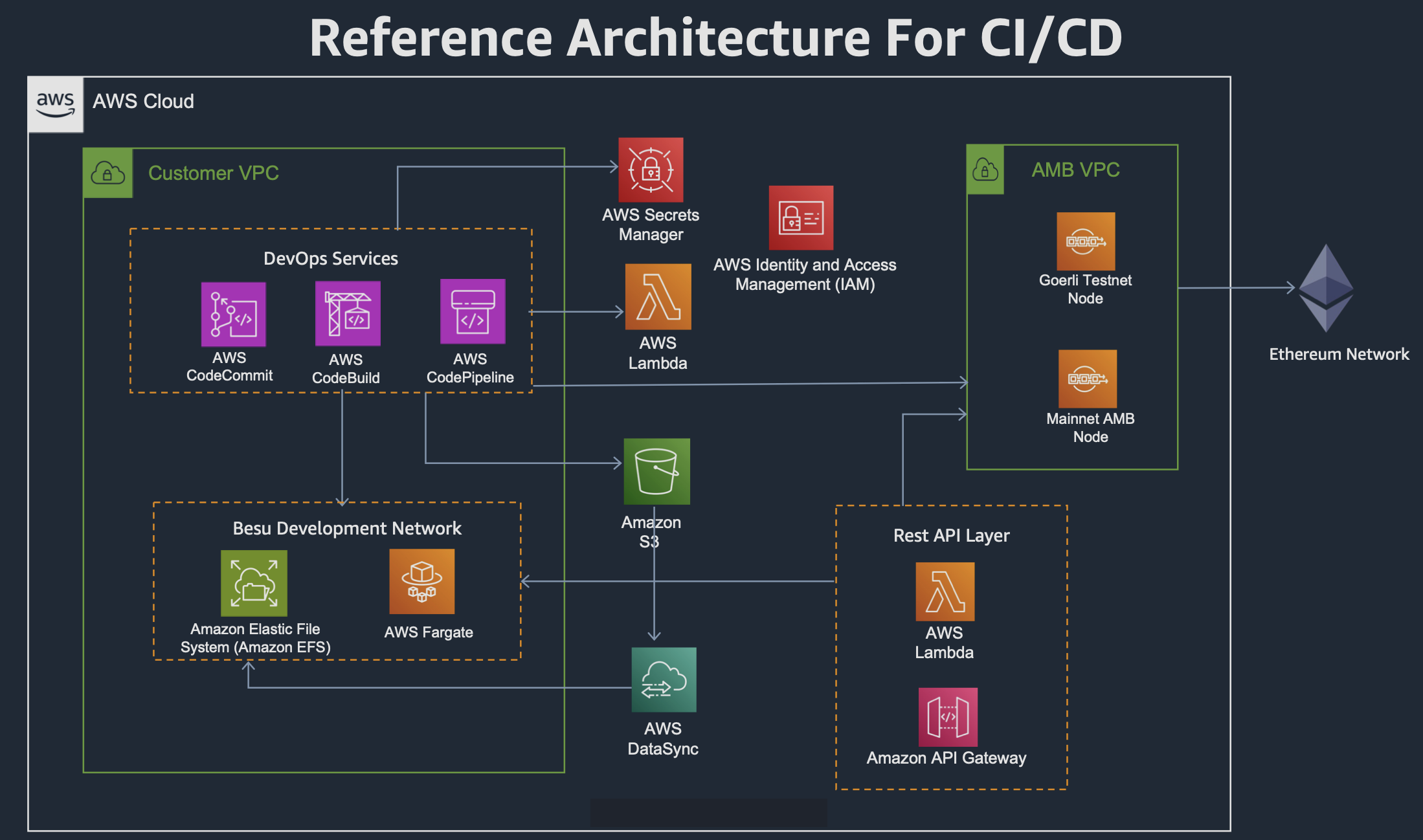
Task: Select the Goerli Testnet Node icon
Action: coord(1086,241)
